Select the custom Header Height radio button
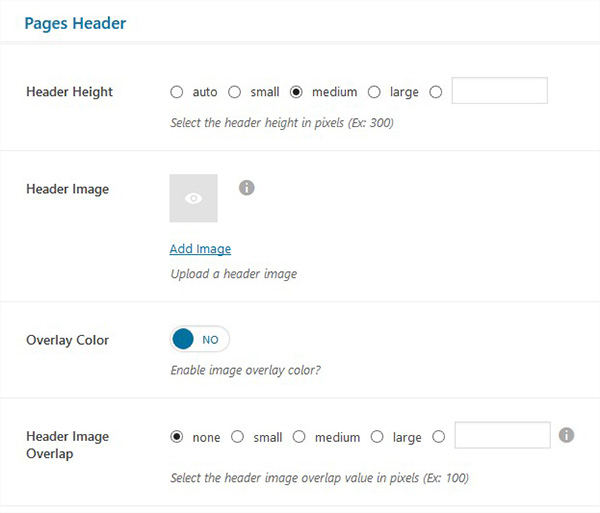The width and height of the screenshot is (600, 513). 435,92
